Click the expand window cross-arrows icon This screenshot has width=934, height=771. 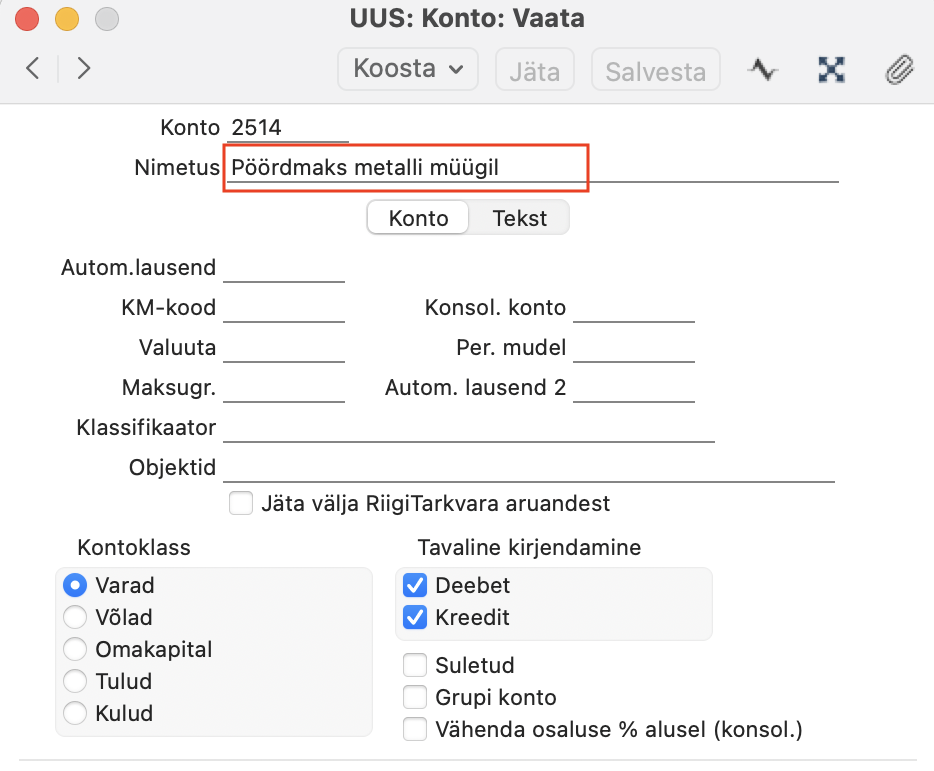pyautogui.click(x=832, y=70)
